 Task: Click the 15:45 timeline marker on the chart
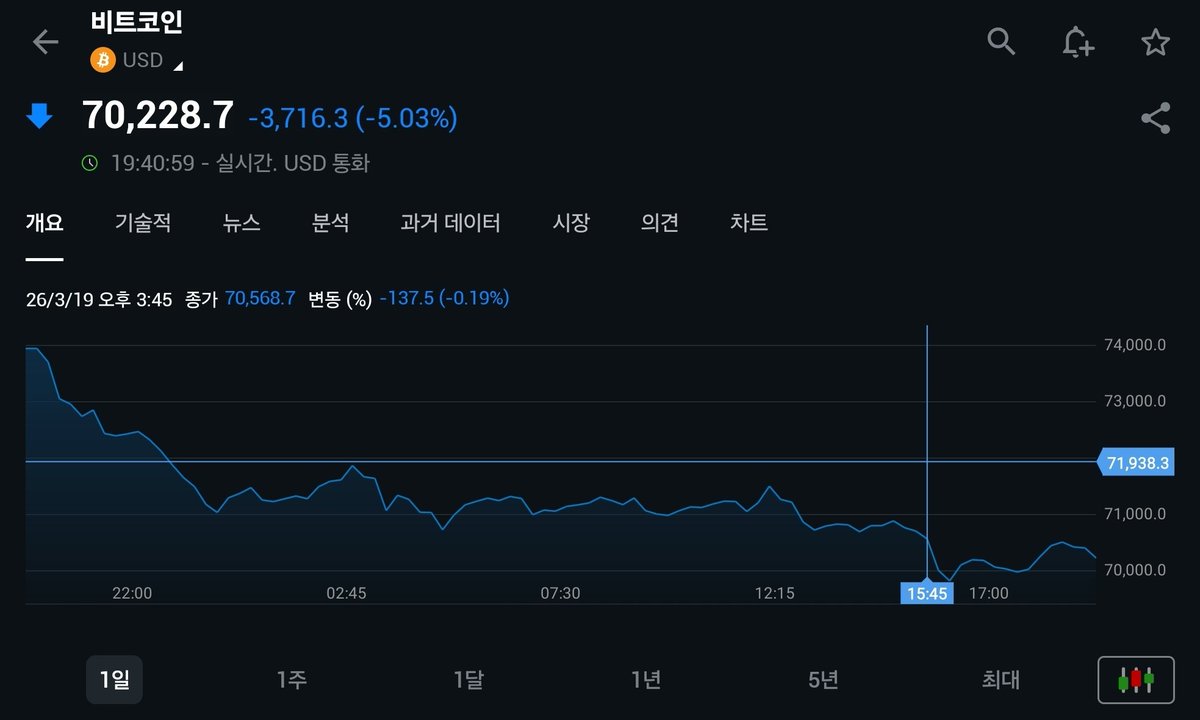click(927, 593)
